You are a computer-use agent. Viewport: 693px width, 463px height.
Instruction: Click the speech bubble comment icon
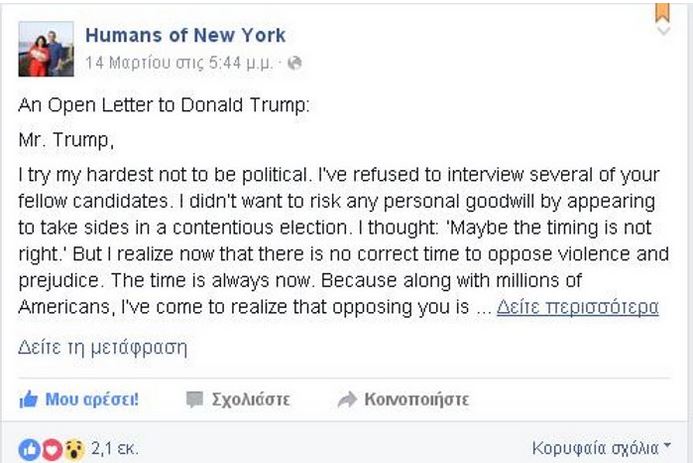point(194,400)
